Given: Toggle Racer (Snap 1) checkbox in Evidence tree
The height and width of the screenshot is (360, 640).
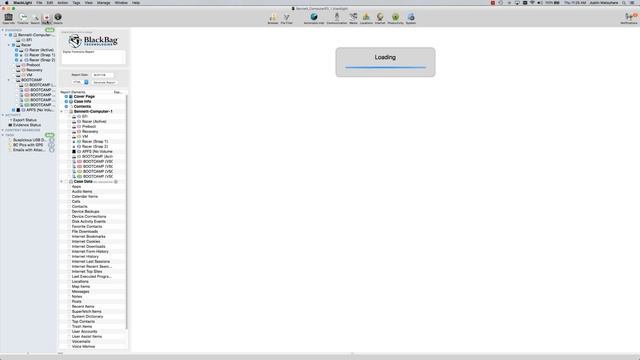Looking at the screenshot, I should 17,55.
